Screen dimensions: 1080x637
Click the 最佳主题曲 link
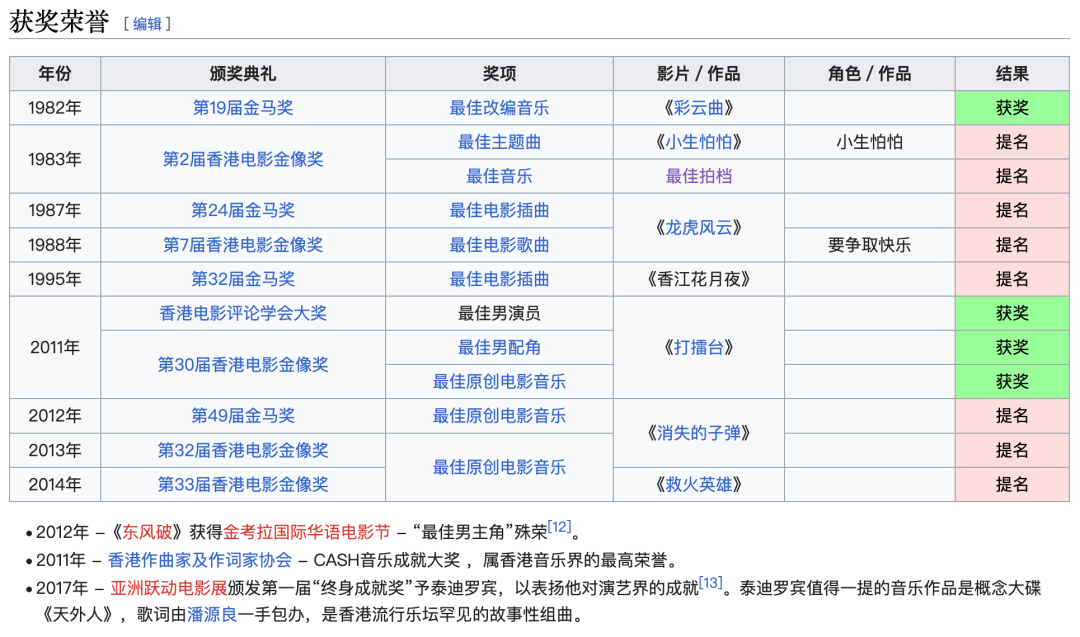point(499,142)
